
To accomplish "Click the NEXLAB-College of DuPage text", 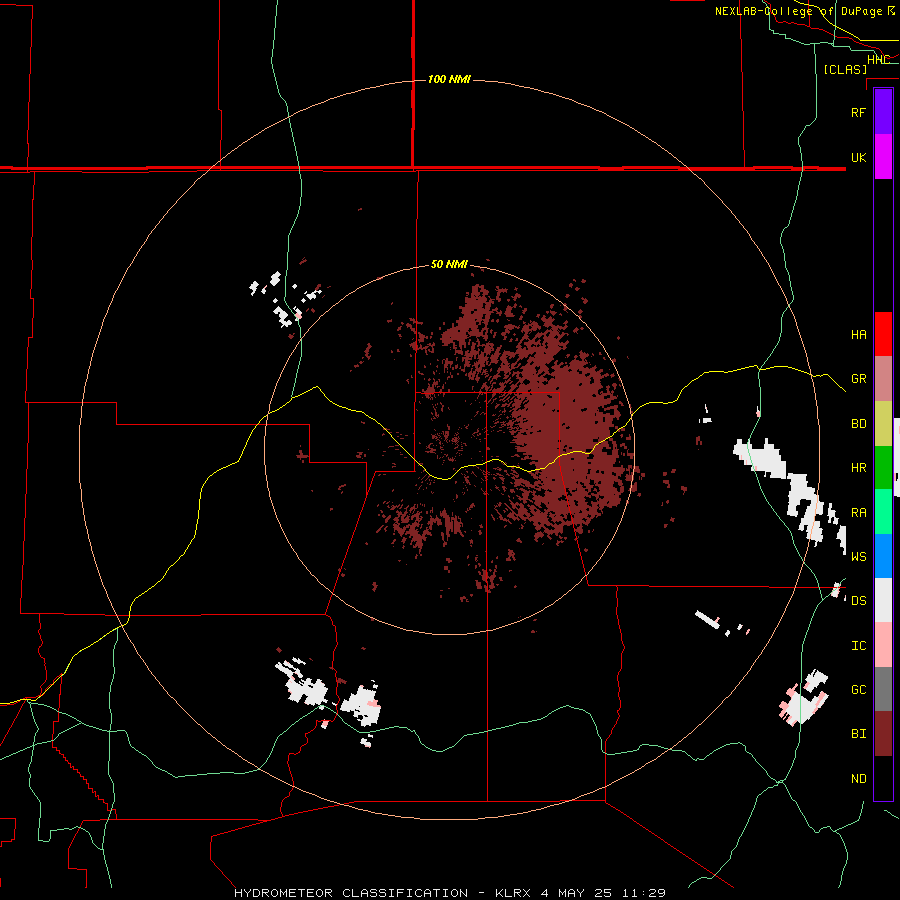I will click(798, 11).
